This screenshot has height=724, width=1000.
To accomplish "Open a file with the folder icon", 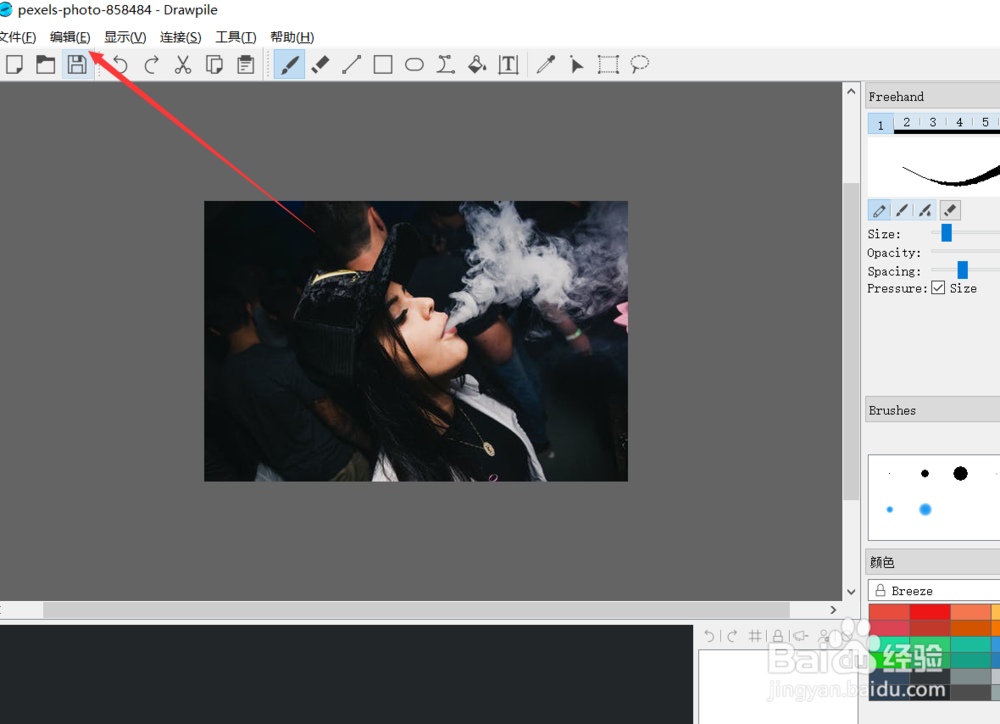I will pyautogui.click(x=45, y=64).
